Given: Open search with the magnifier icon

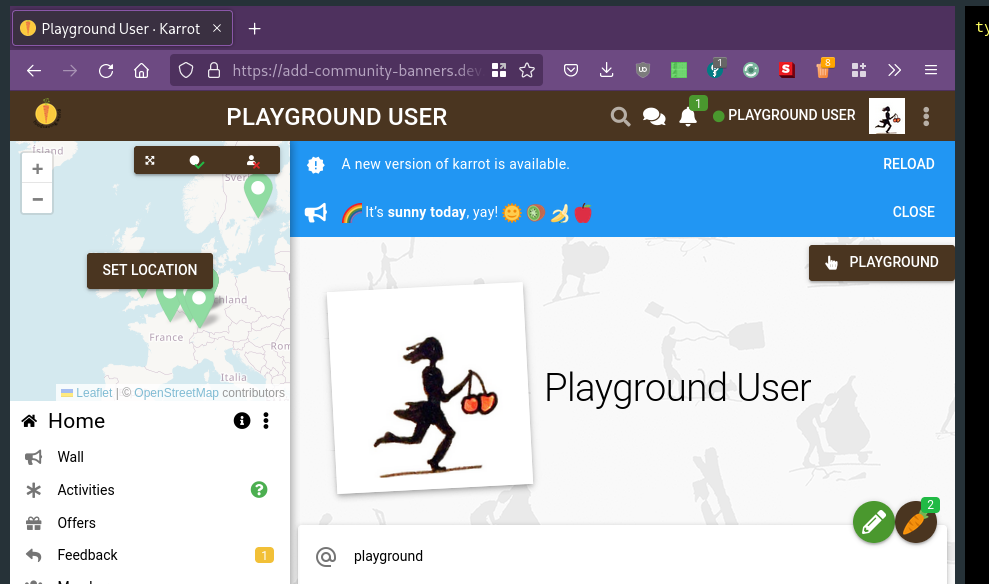Looking at the screenshot, I should [x=620, y=117].
